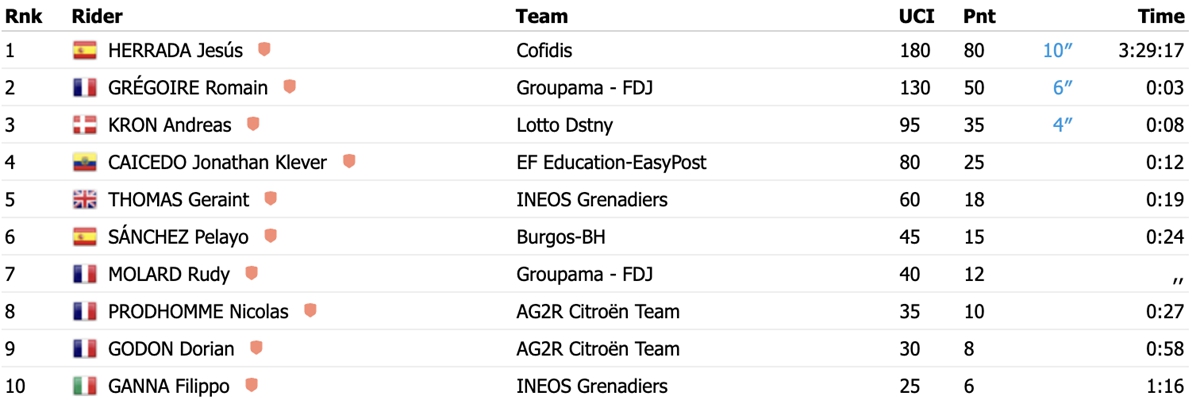Click the shield icon after GODON Dorian

tap(256, 348)
